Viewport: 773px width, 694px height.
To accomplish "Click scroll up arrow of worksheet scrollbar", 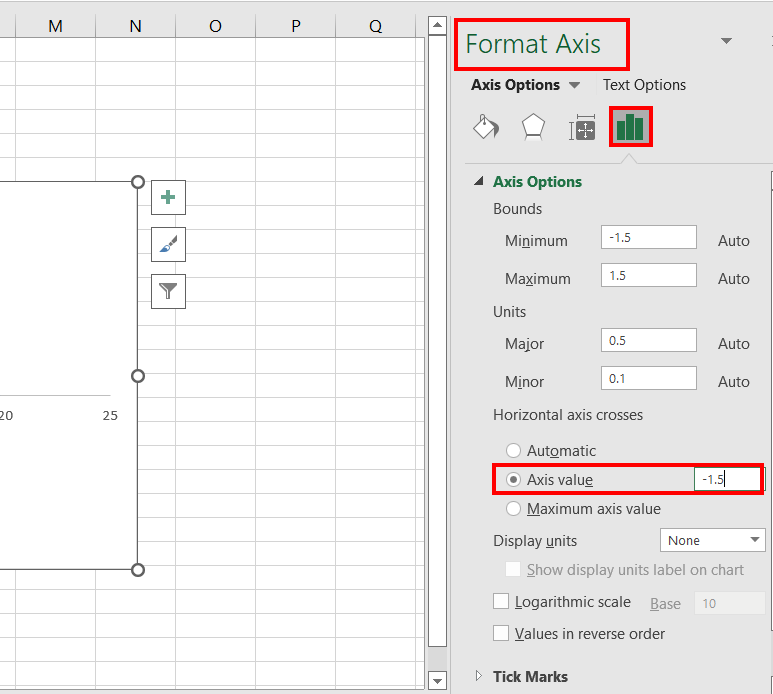I will (x=437, y=25).
